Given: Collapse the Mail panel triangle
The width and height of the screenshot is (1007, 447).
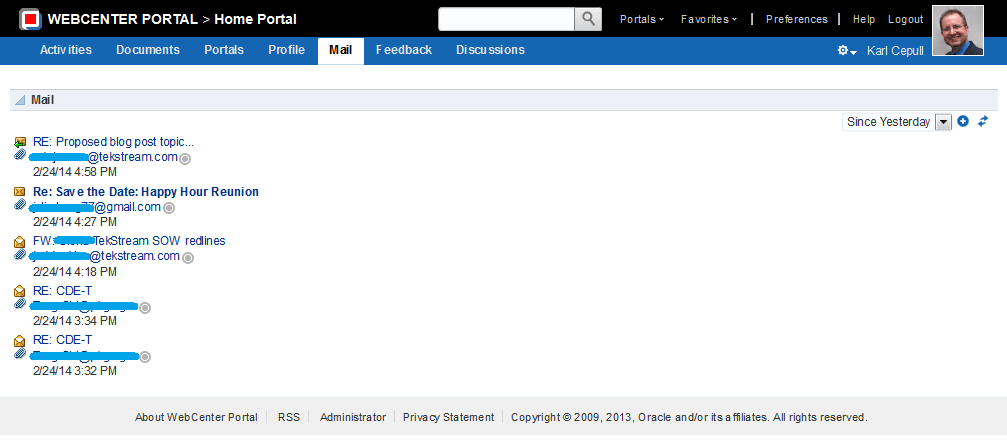Looking at the screenshot, I should (x=20, y=100).
